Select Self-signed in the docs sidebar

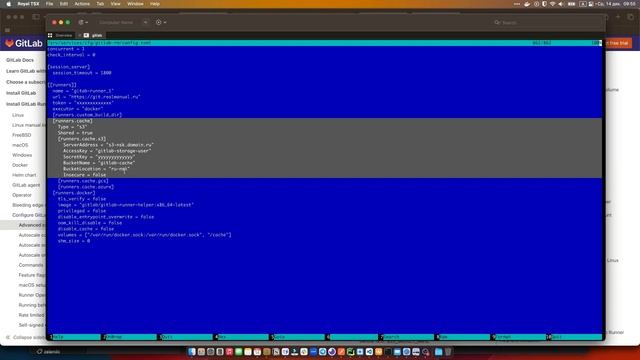(x=31, y=325)
